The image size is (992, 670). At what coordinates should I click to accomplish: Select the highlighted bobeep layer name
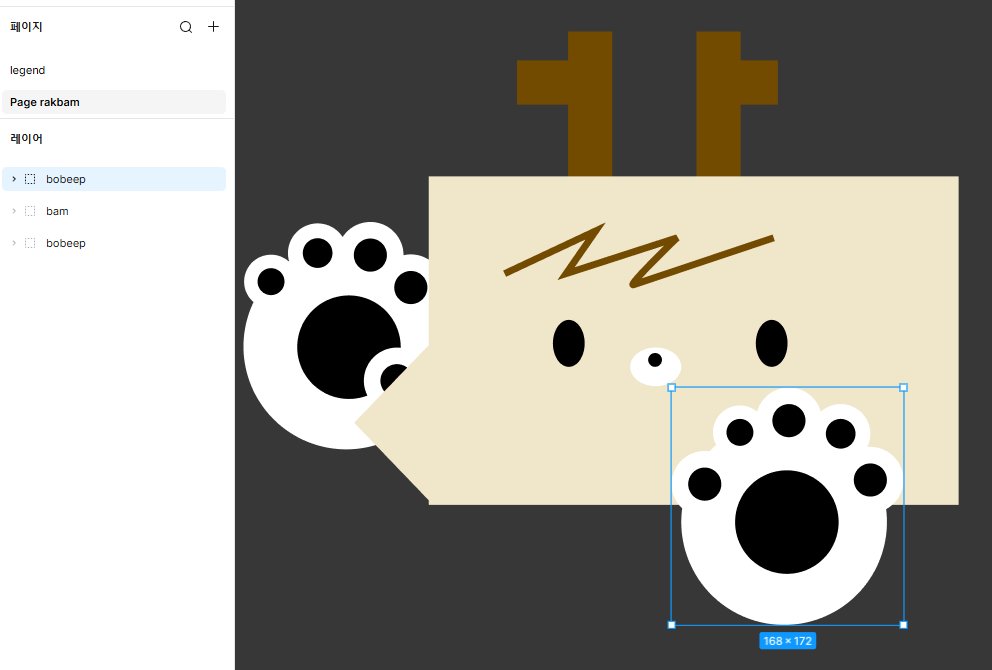(66, 179)
